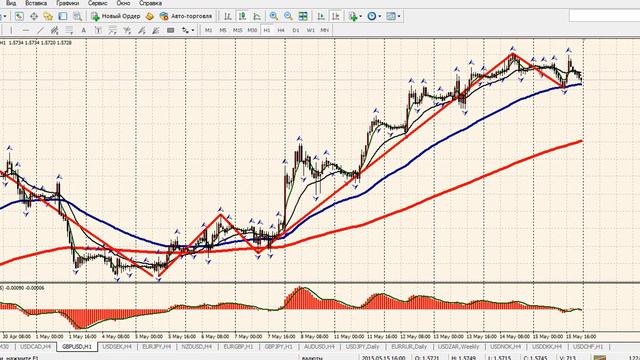Switch timeframe to M5
The width and height of the screenshot is (640, 360).
click(x=223, y=30)
